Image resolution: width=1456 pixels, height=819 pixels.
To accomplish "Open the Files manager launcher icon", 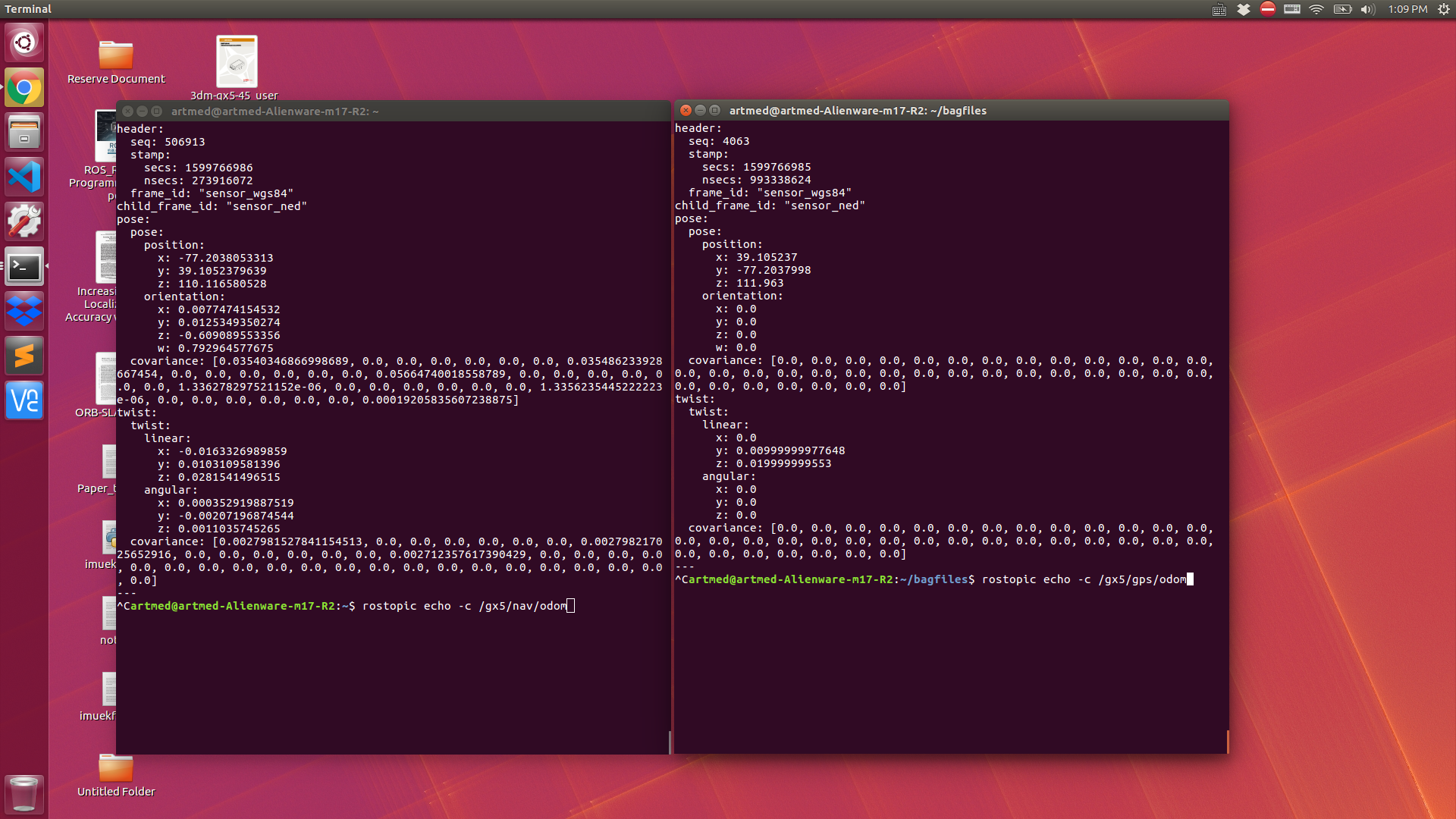I will tap(24, 133).
